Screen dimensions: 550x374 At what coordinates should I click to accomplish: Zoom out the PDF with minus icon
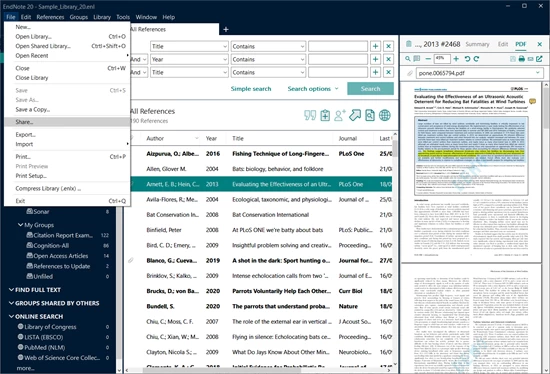(x=428, y=59)
